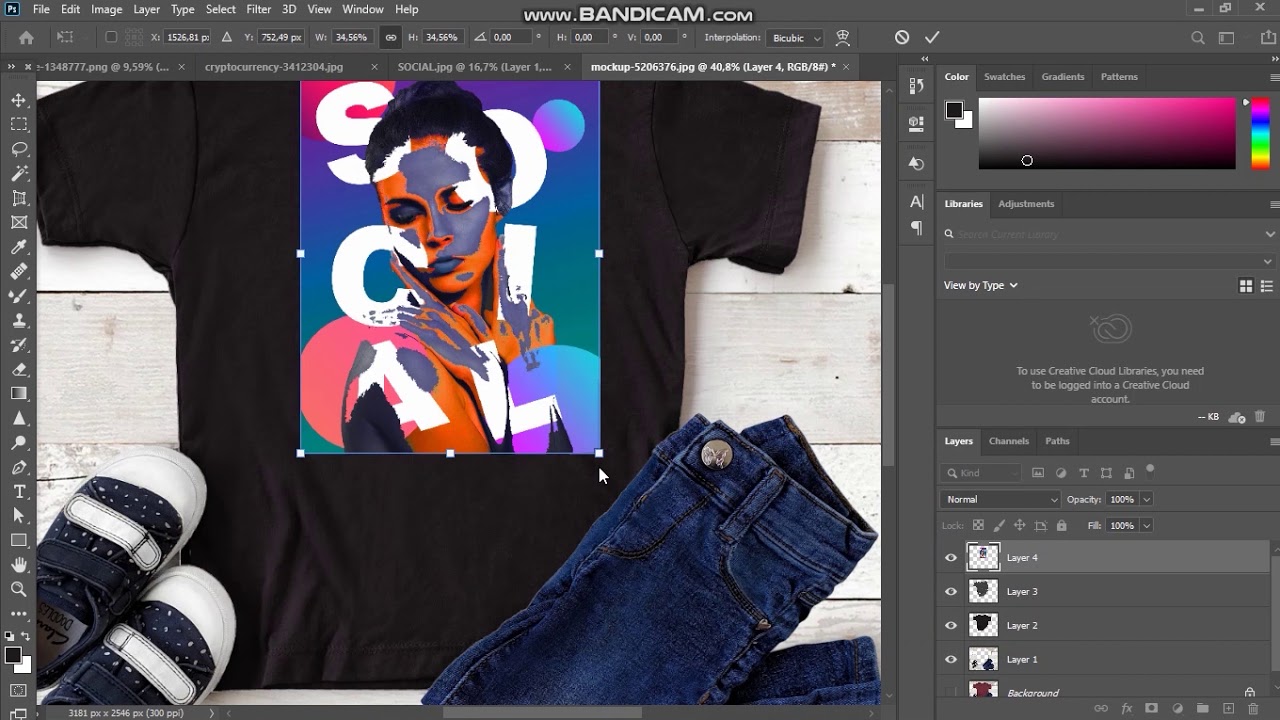1280x720 pixels.
Task: Toggle lock all for the layer
Action: [x=1061, y=525]
